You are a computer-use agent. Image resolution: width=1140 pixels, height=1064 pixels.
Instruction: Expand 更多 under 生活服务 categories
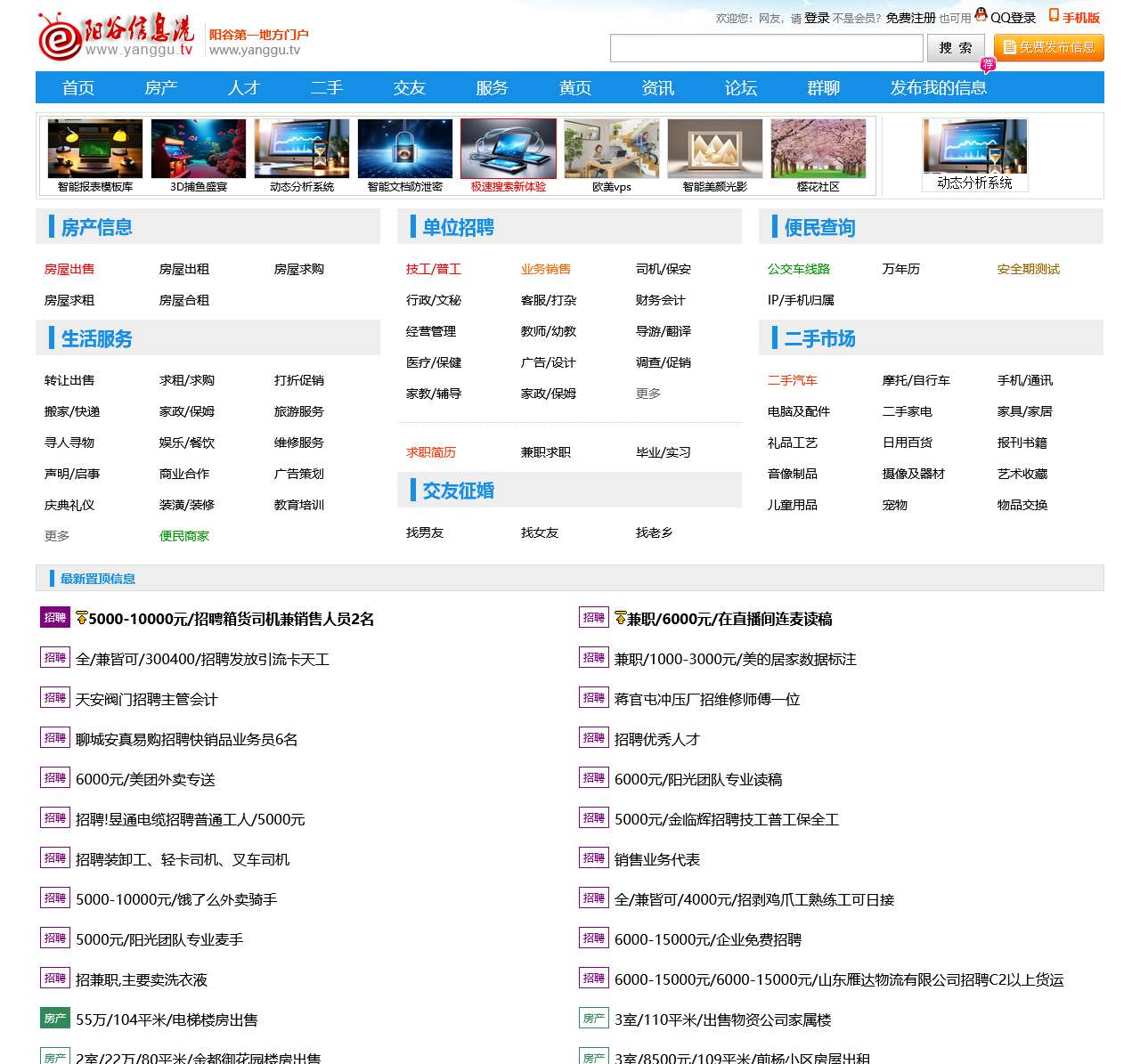tap(57, 536)
